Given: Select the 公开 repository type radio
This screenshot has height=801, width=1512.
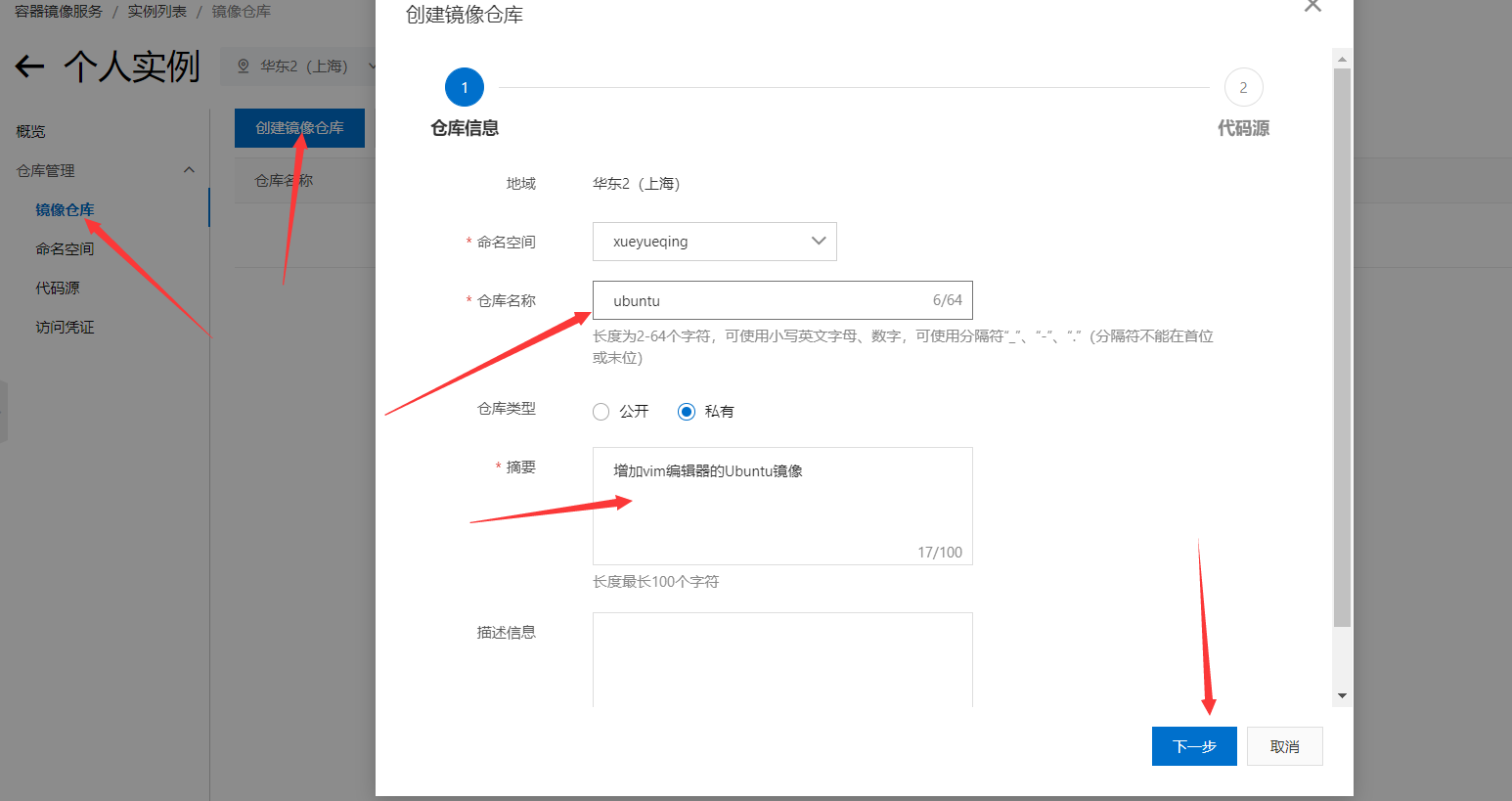Looking at the screenshot, I should point(600,412).
